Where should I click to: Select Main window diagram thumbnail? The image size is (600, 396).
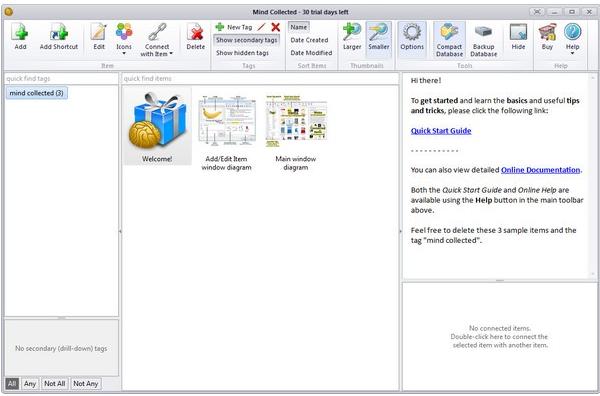pos(295,133)
